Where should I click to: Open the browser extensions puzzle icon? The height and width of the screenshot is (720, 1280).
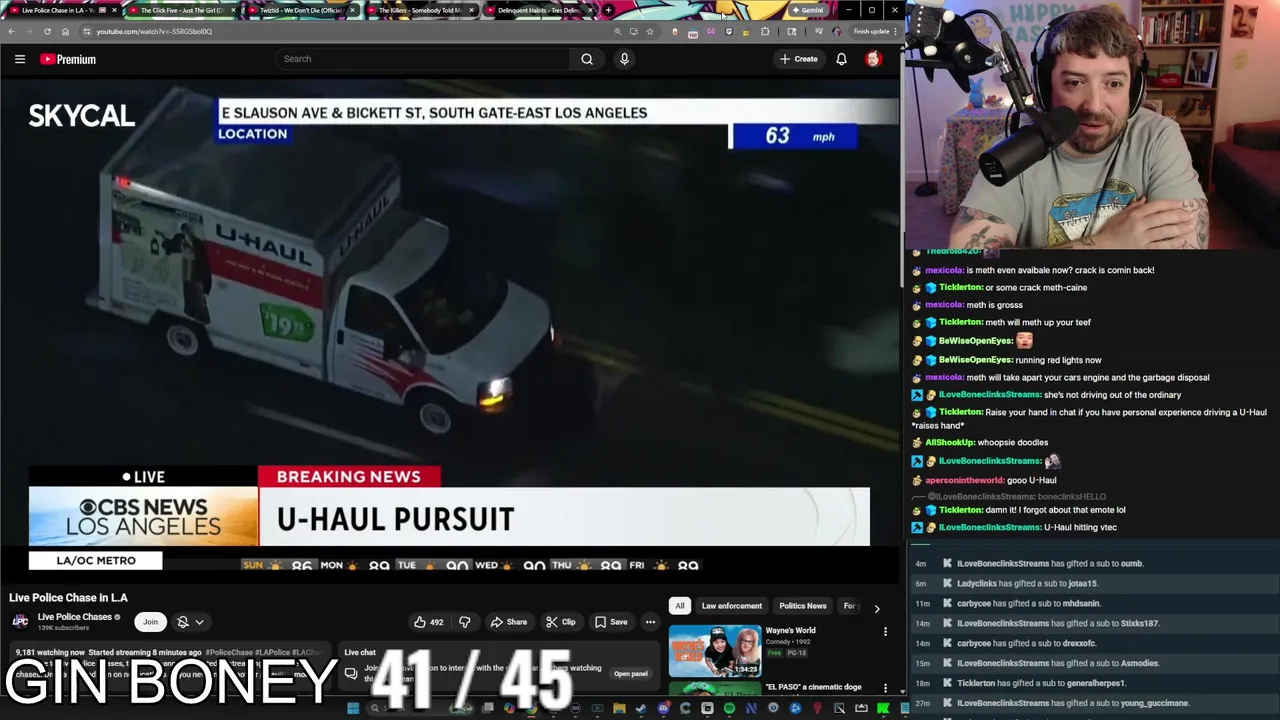click(765, 31)
